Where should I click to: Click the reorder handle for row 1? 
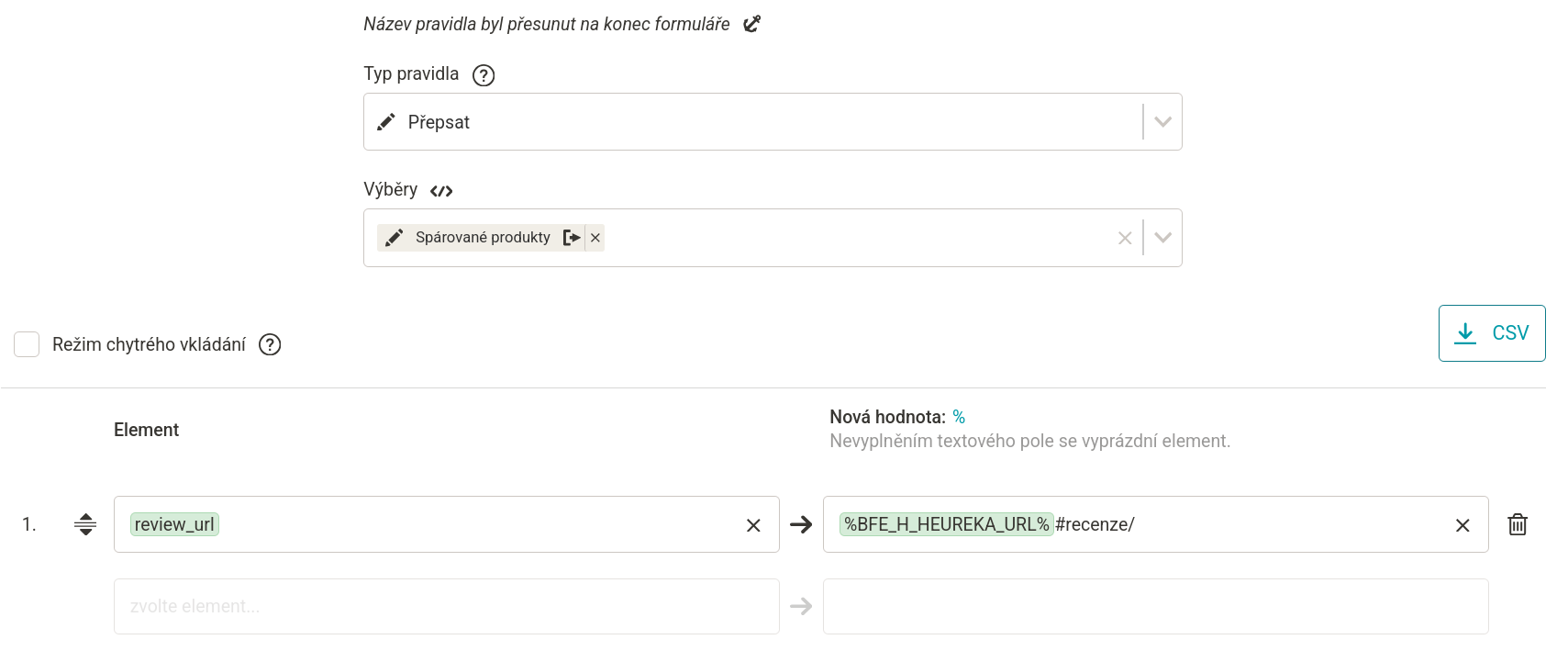point(85,524)
